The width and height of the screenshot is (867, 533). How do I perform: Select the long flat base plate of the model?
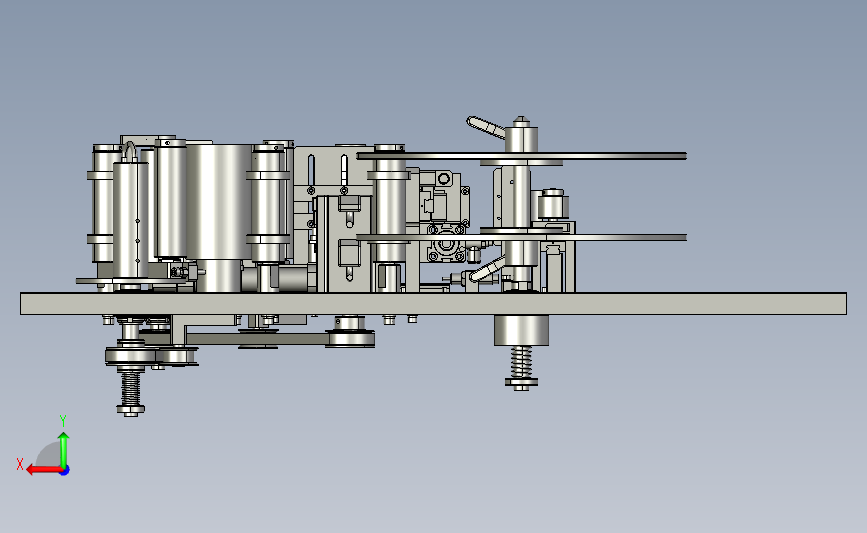click(x=433, y=304)
